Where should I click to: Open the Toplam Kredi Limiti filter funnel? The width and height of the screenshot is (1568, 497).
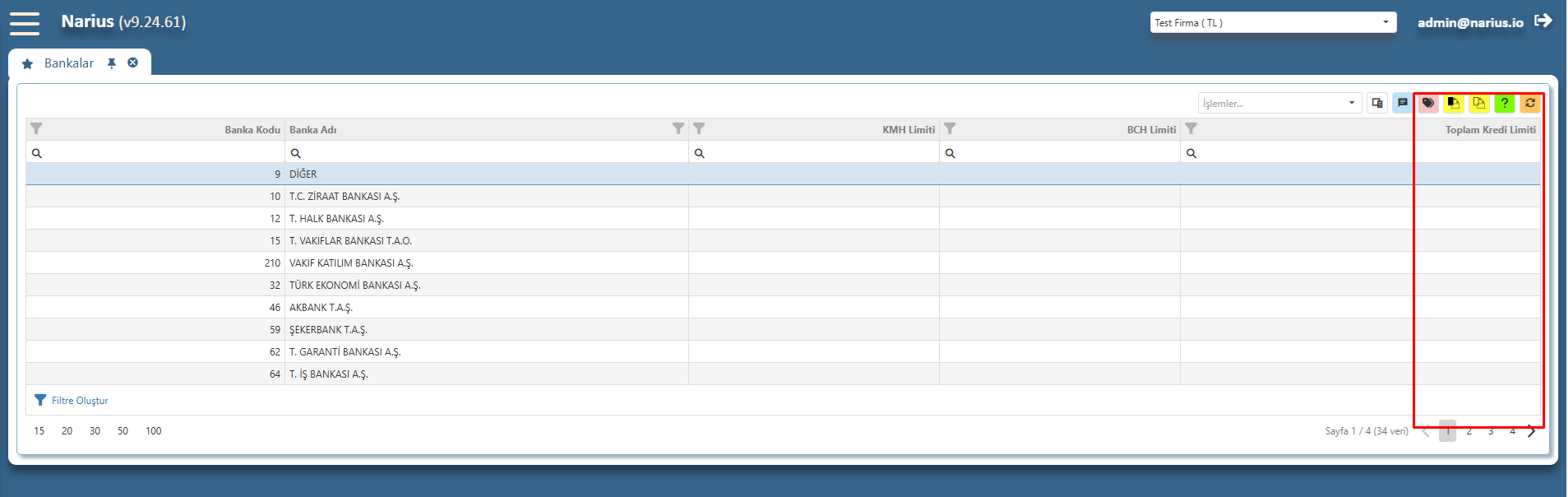(1191, 128)
